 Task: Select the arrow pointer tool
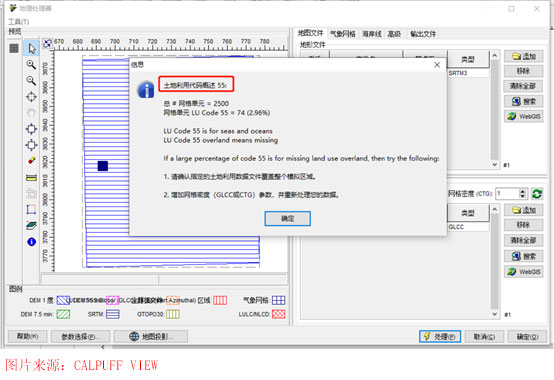tap(31, 48)
